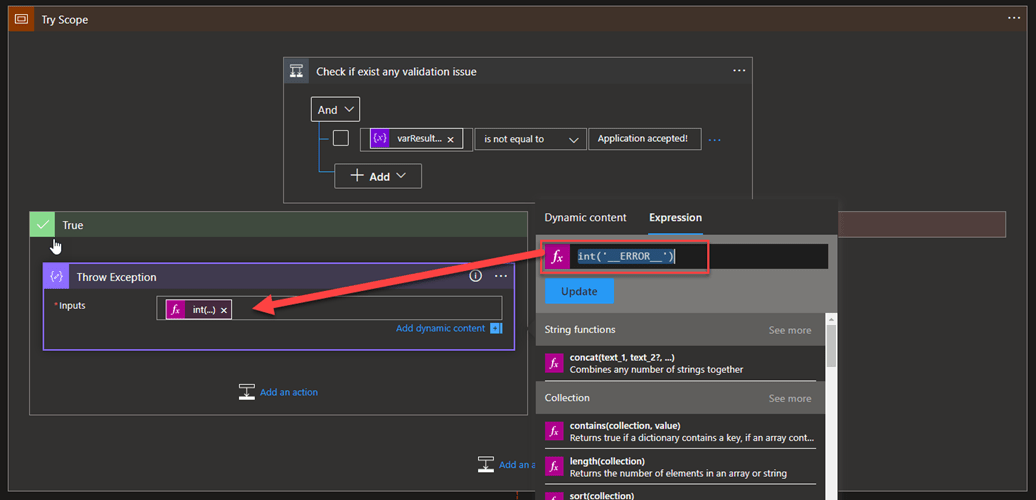
Task: Show info for Throw Exception action
Action: click(475, 276)
